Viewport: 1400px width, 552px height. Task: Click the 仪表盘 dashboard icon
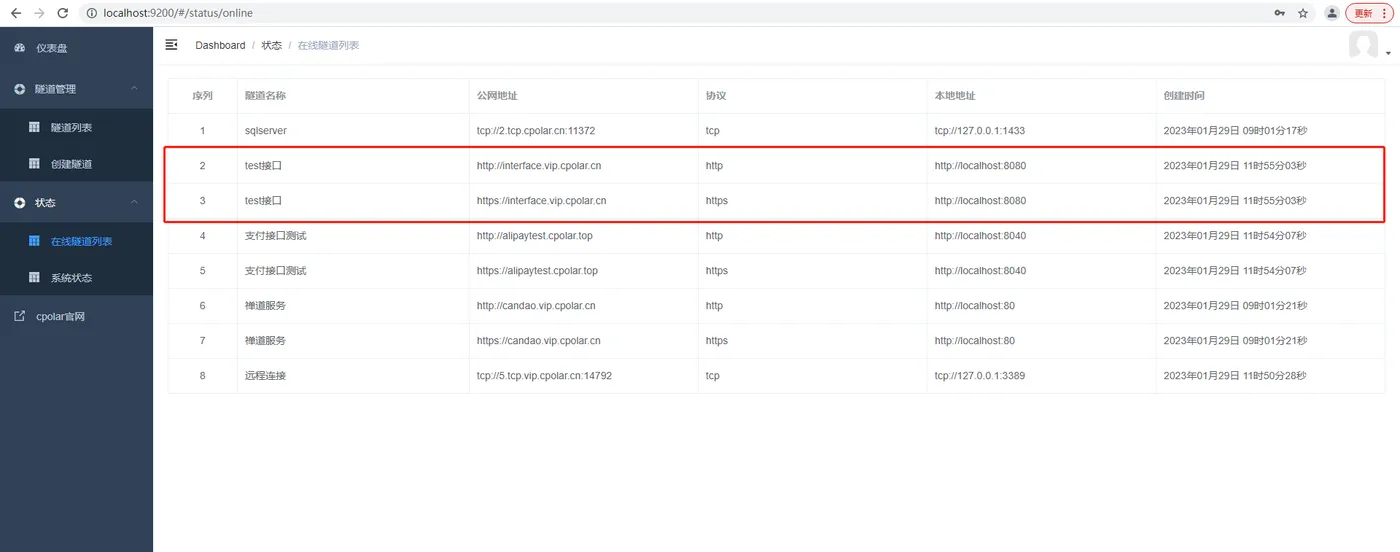(x=20, y=48)
